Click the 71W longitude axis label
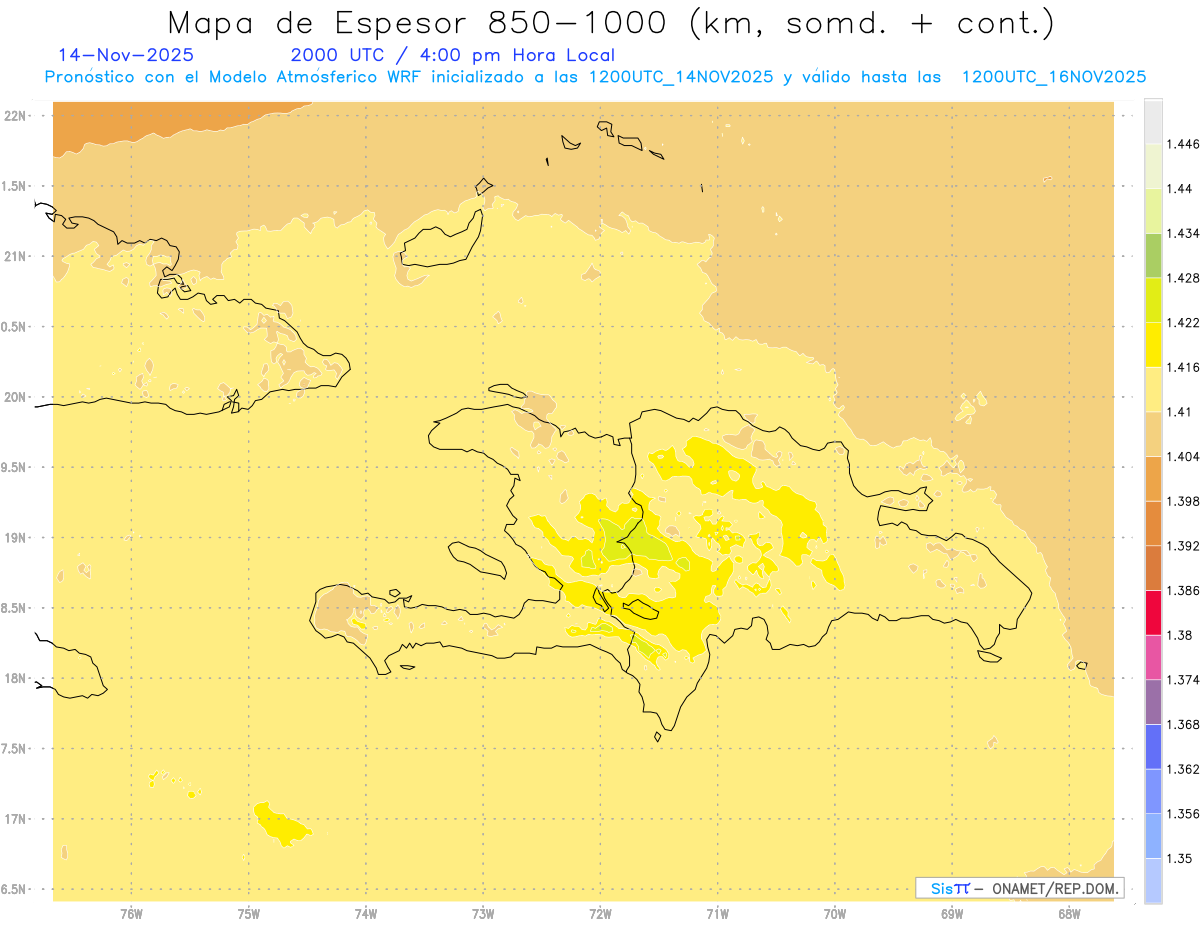 coord(717,914)
